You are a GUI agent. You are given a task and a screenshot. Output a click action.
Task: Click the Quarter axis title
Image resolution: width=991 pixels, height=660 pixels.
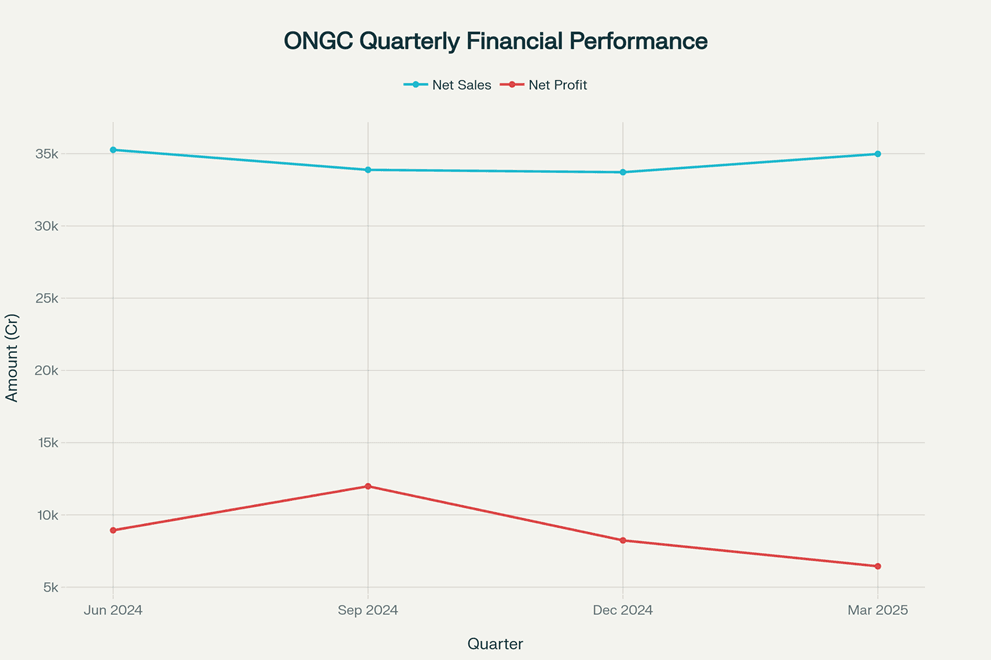(495, 644)
